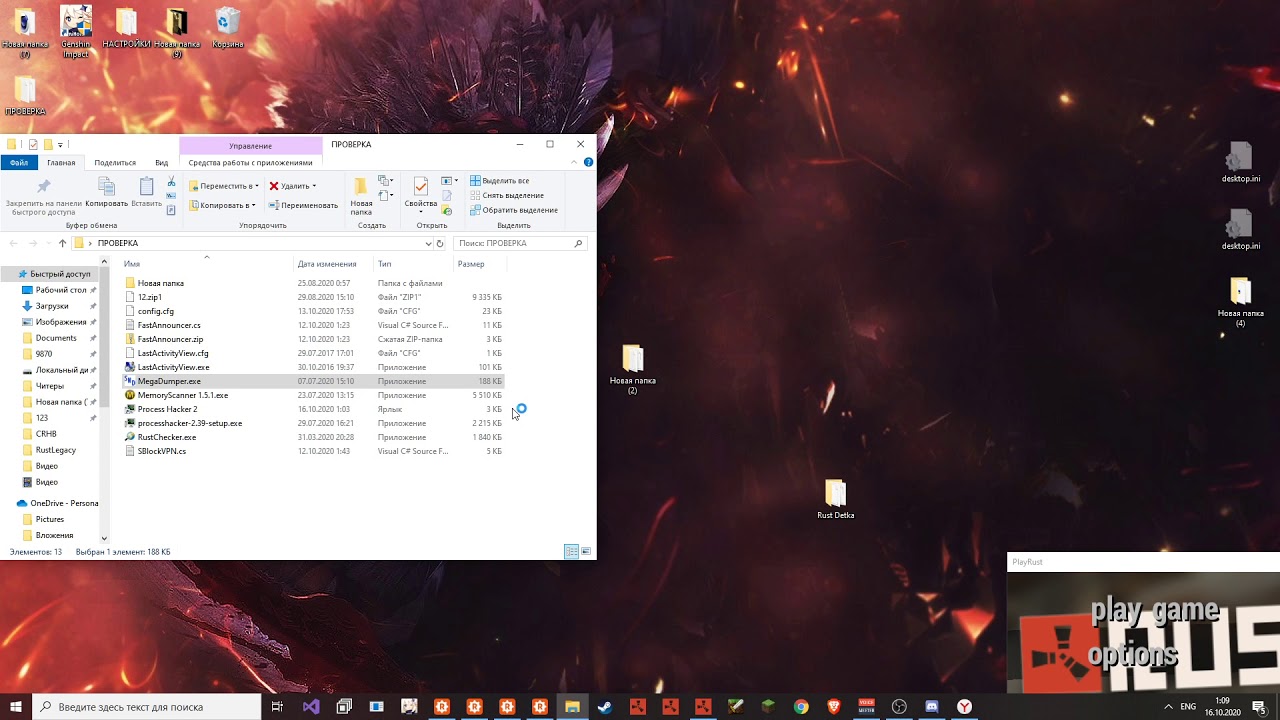Open the Файл menu tab

pos(19,162)
